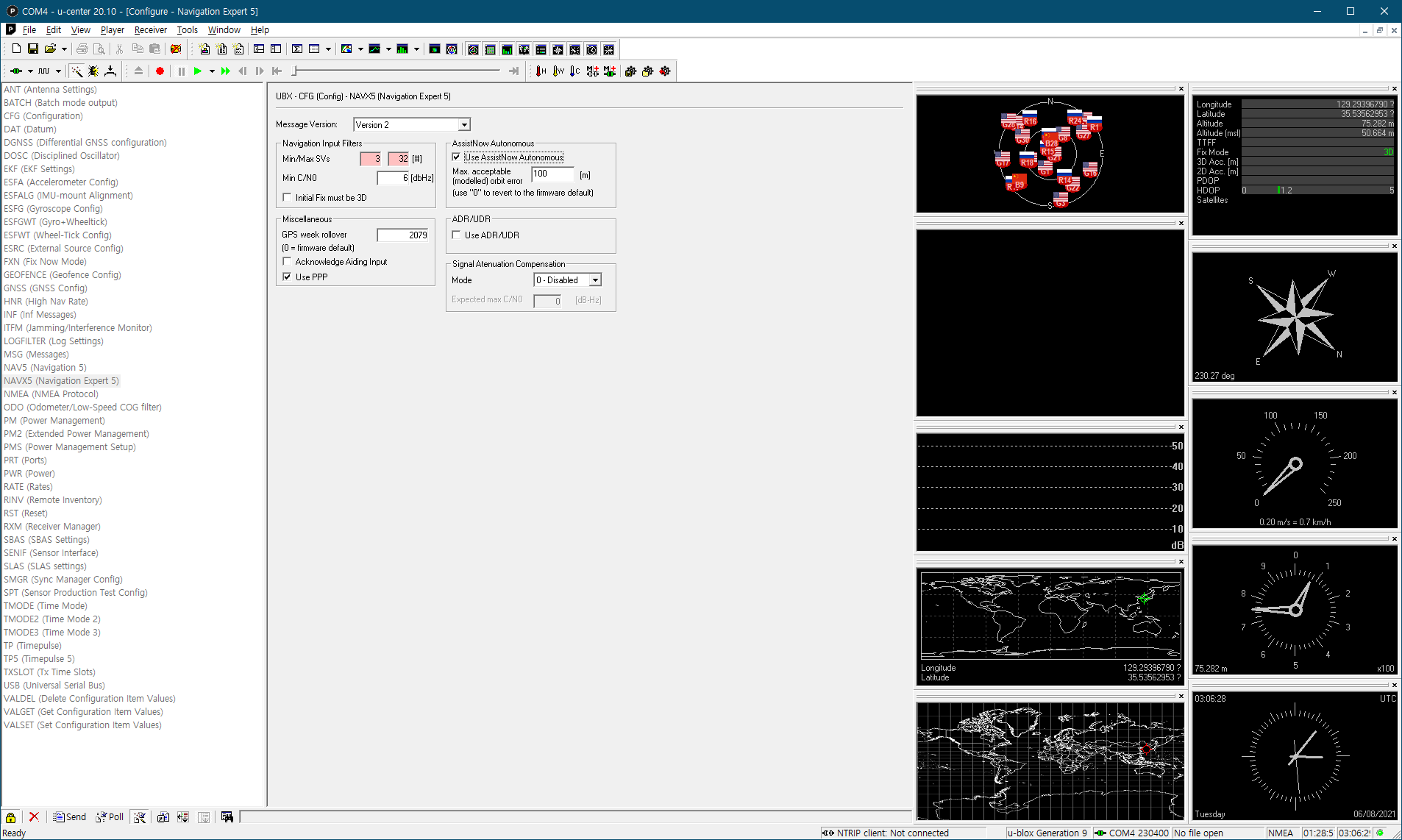Open the Tools menu

(x=188, y=30)
